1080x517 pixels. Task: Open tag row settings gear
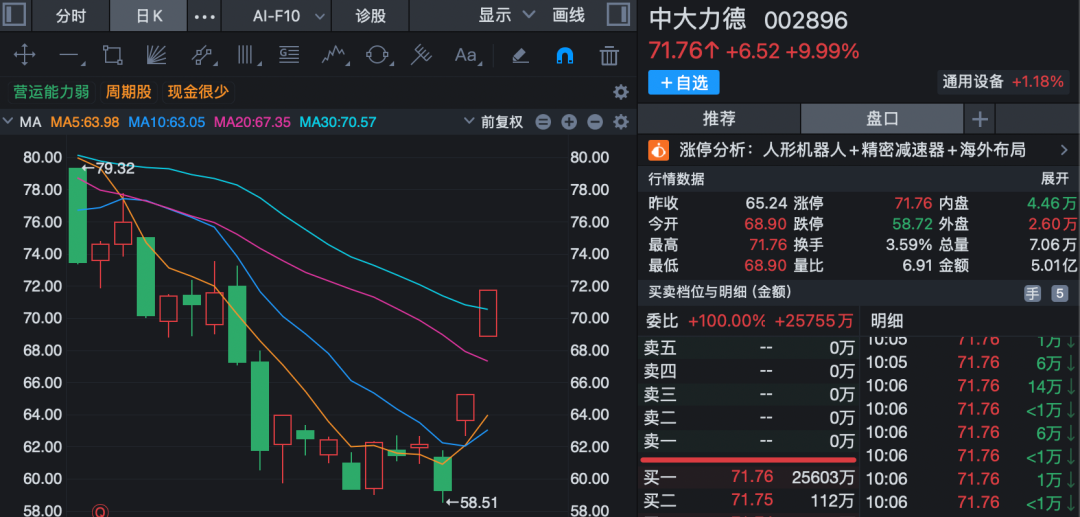coord(621,92)
